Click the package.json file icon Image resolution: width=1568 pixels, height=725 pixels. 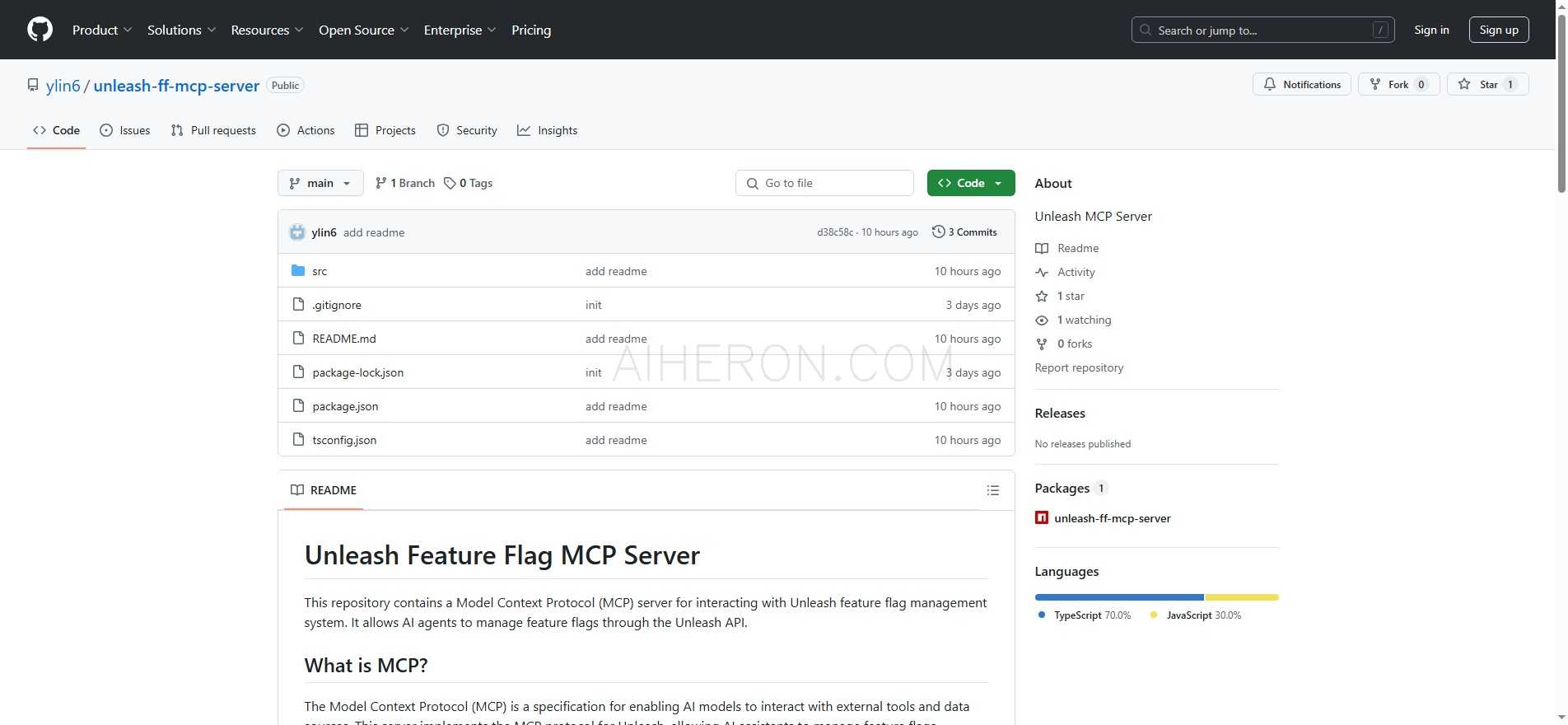(x=298, y=406)
